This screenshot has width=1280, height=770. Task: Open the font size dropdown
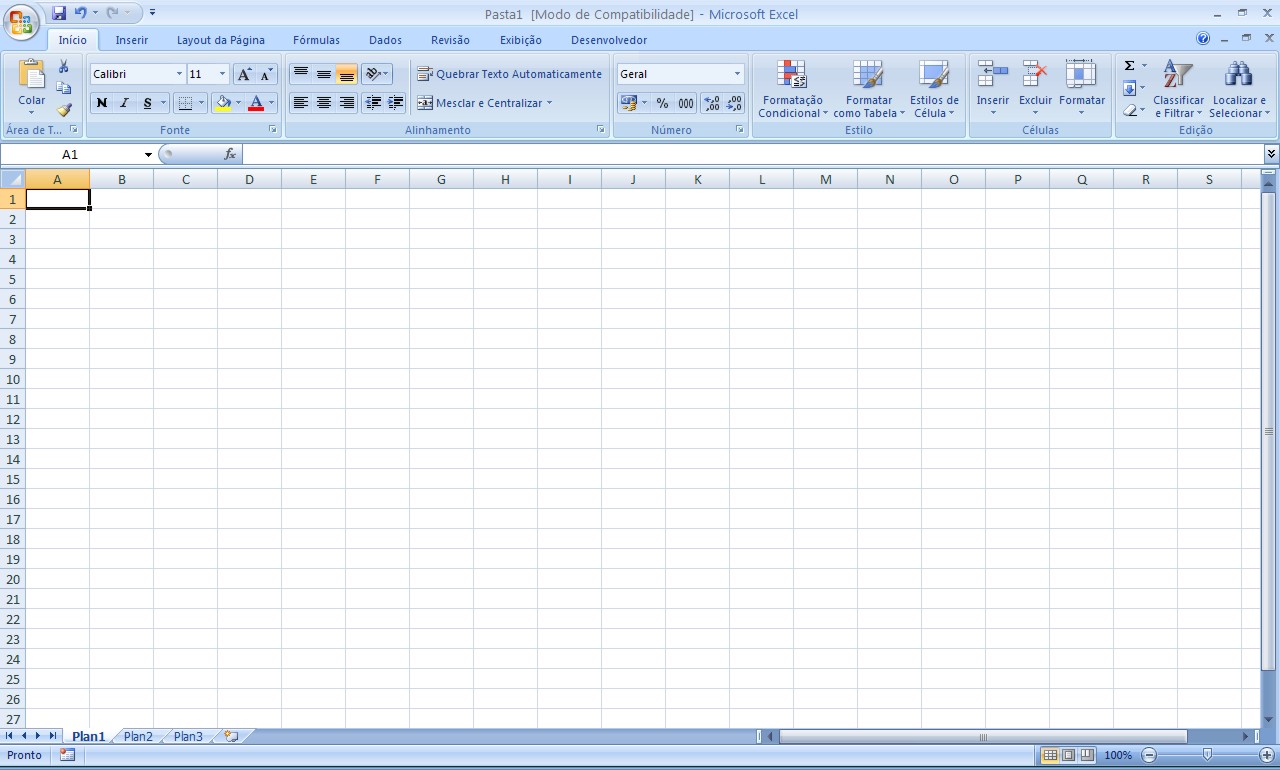point(221,73)
